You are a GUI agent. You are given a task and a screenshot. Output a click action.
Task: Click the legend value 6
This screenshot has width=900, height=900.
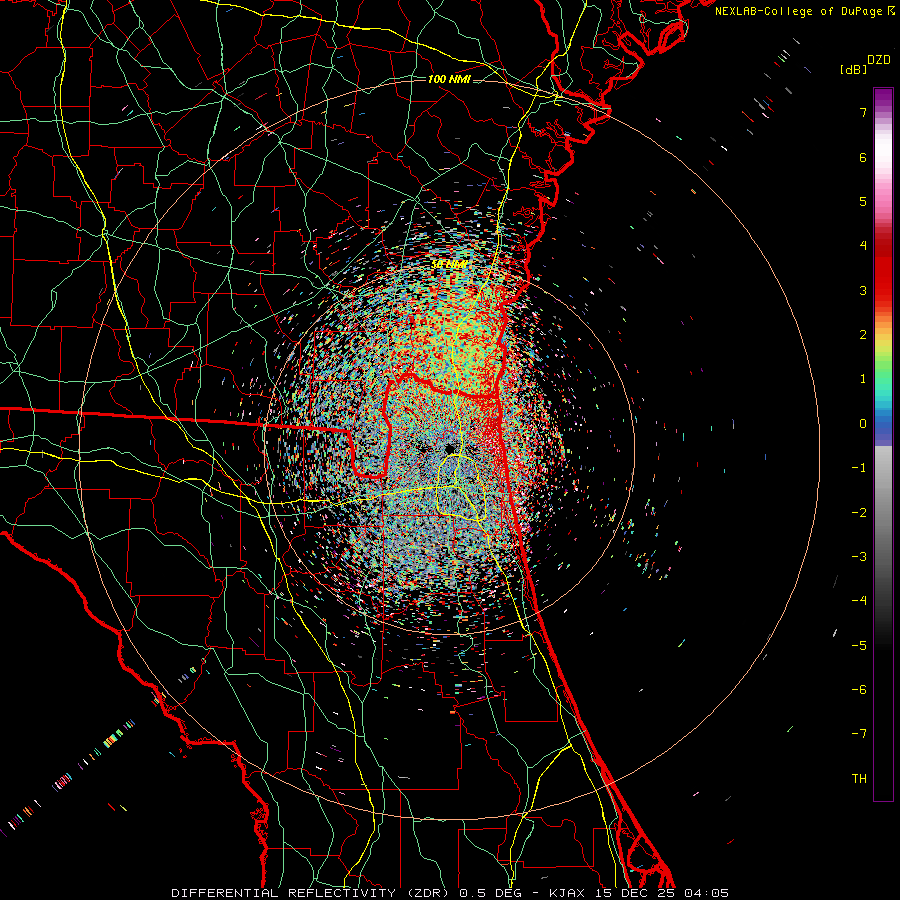863,157
